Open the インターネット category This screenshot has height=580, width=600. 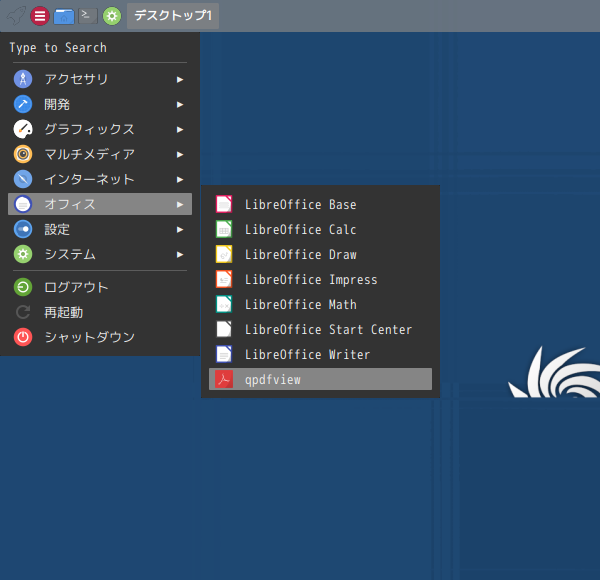click(x=100, y=179)
